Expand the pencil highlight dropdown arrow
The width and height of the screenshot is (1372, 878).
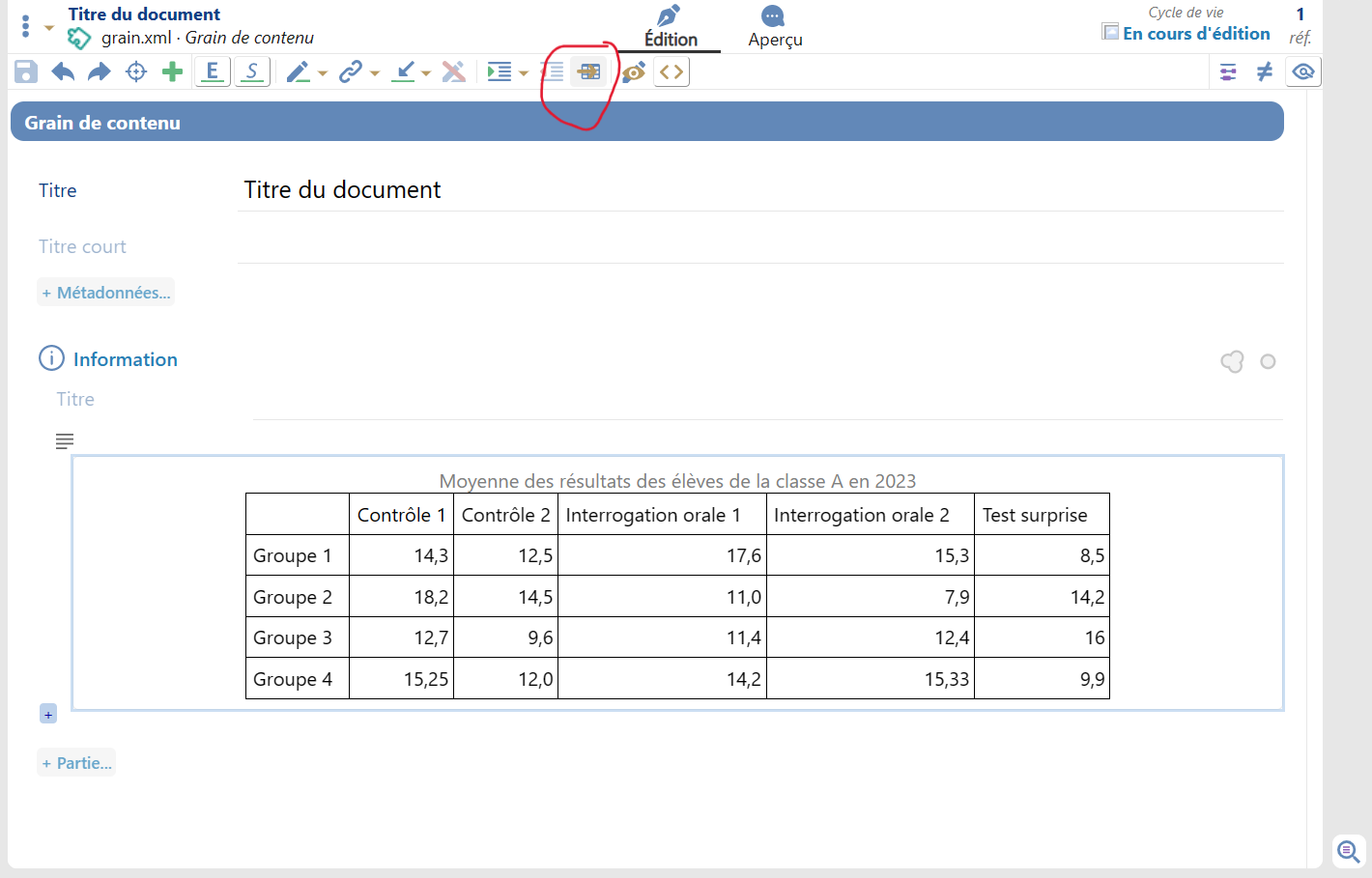(323, 73)
